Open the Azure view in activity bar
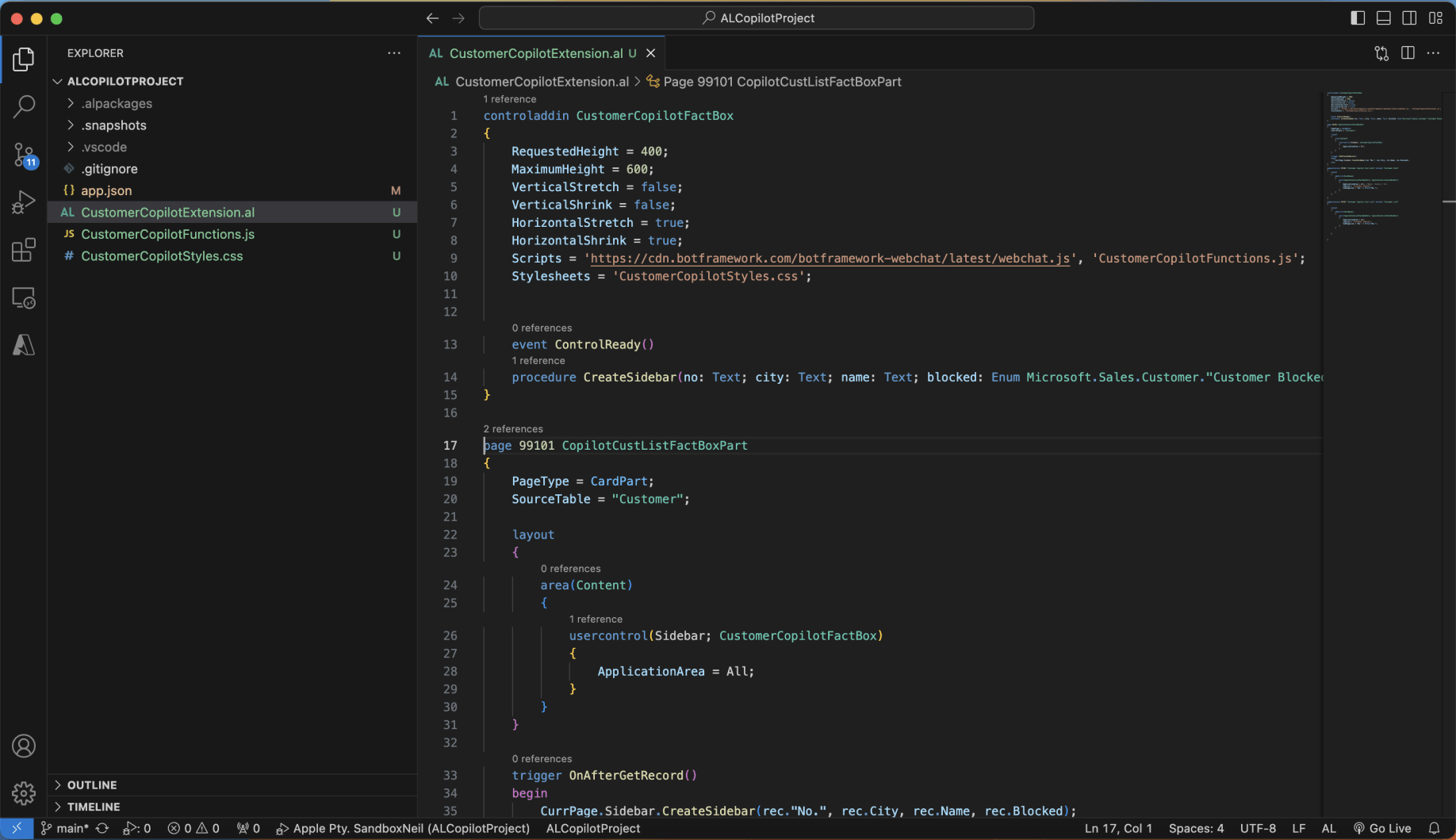This screenshot has height=840, width=1456. point(24,345)
